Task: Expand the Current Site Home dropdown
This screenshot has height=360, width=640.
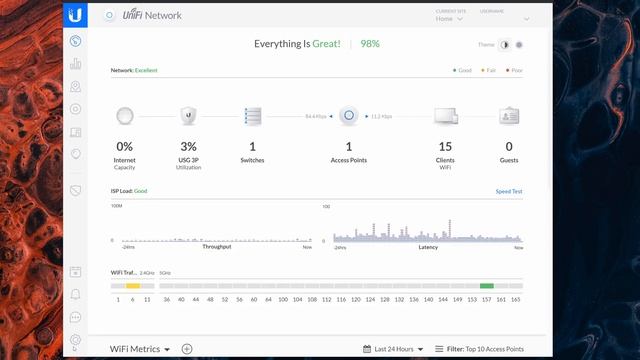Action: point(449,19)
